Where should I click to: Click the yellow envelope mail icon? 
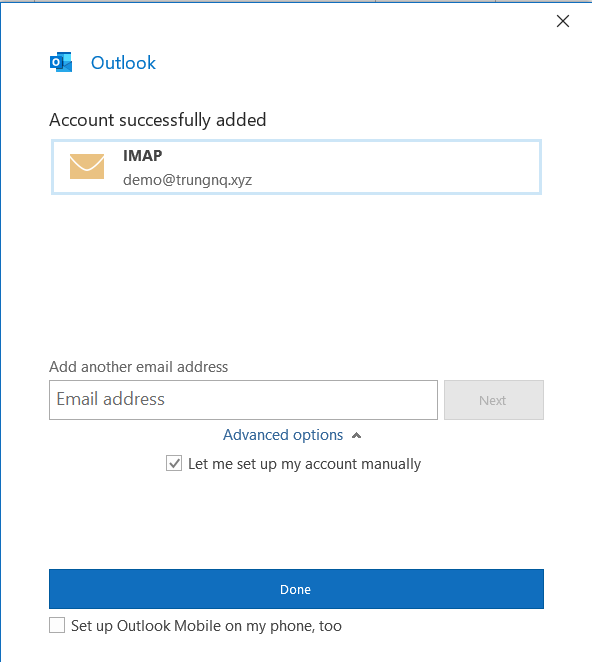[x=87, y=166]
